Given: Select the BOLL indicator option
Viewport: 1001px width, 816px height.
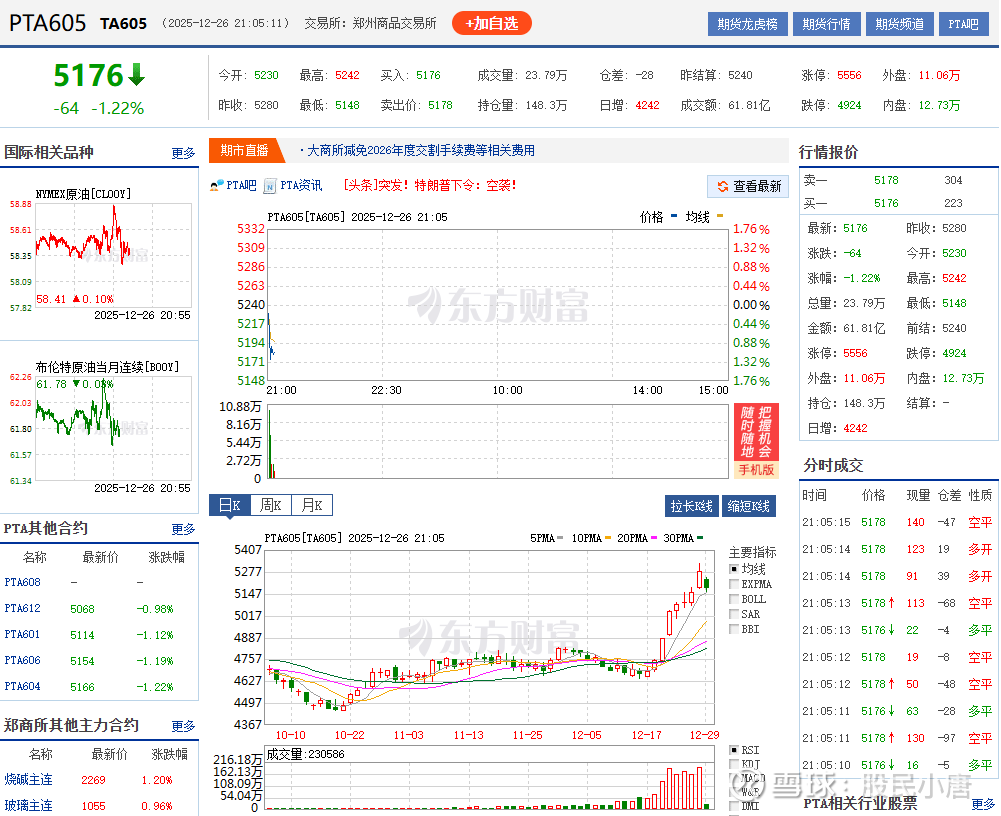Looking at the screenshot, I should pyautogui.click(x=734, y=599).
